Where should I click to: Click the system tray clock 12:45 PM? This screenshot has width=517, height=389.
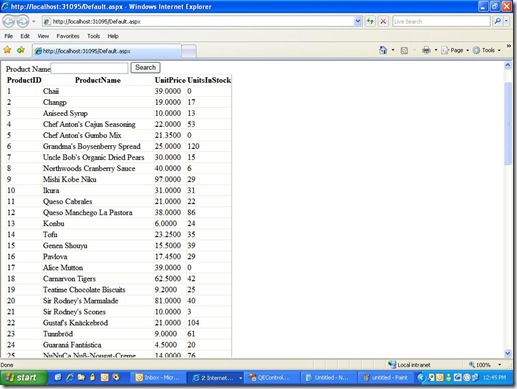point(494,377)
